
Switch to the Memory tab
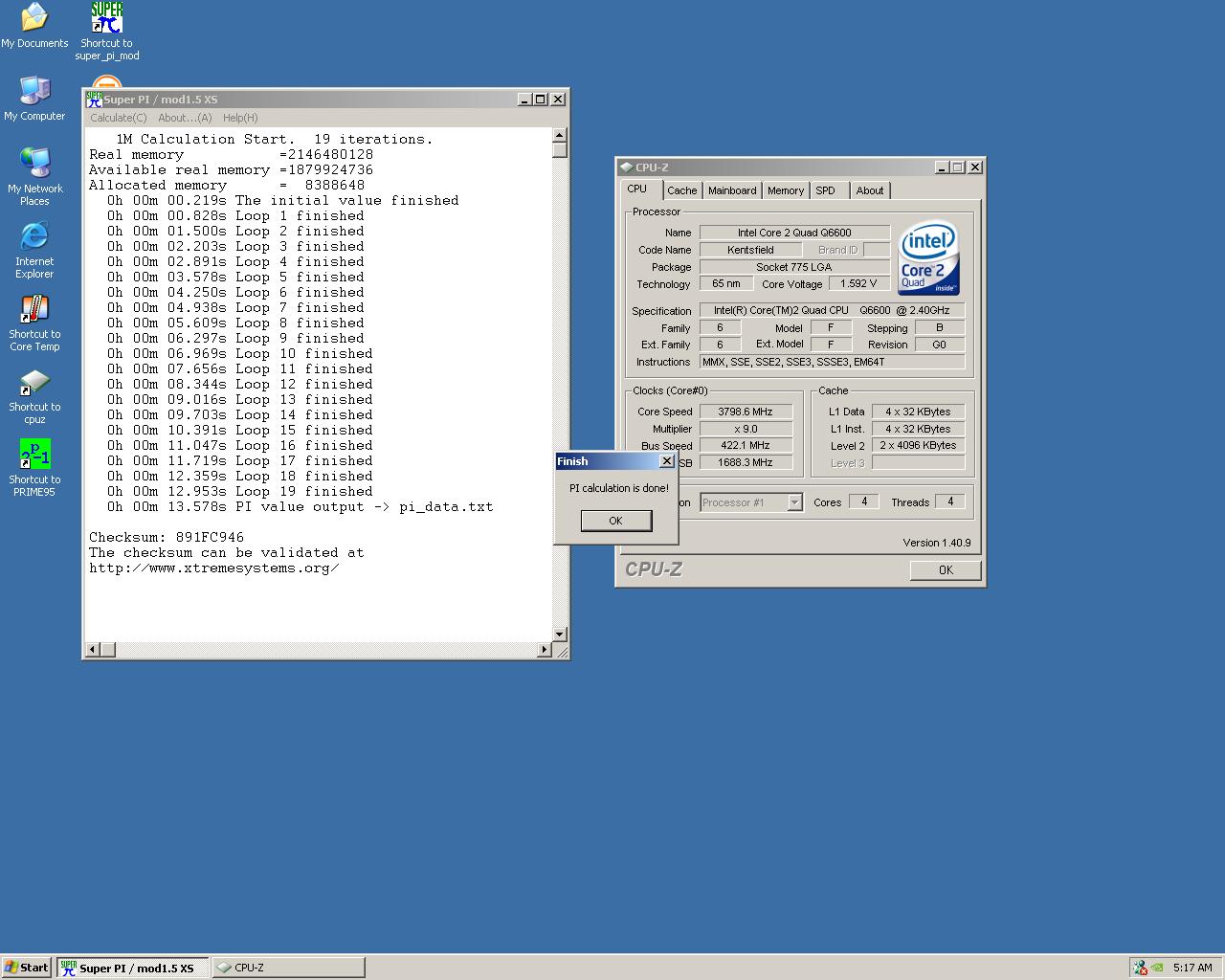786,190
